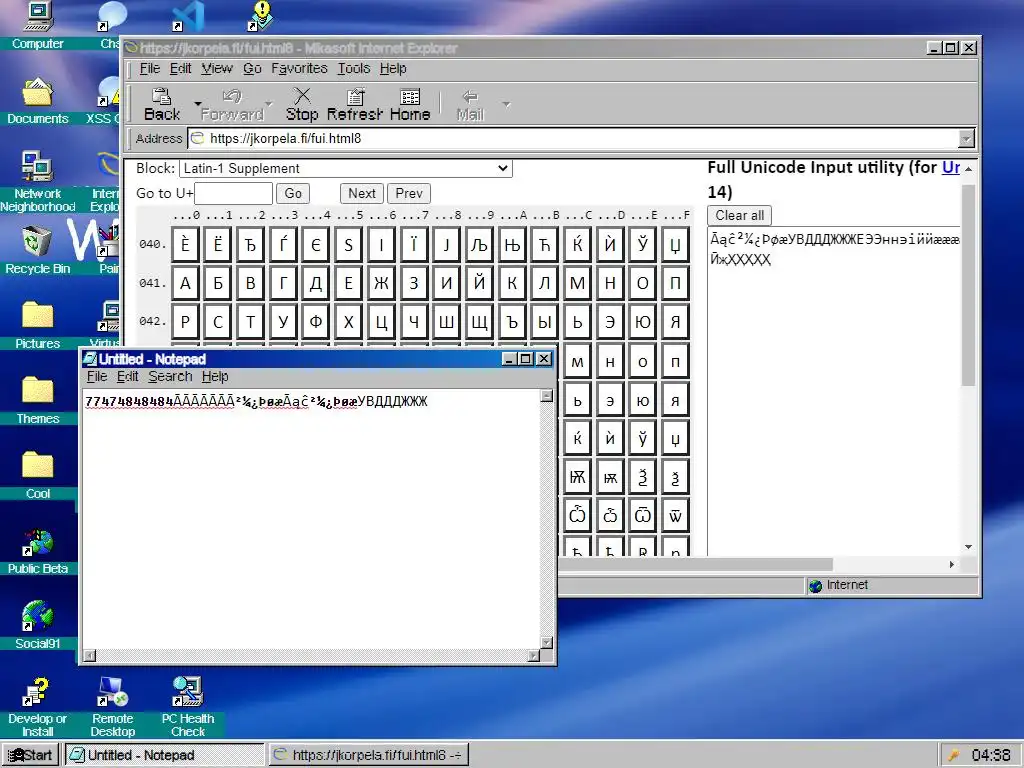Screen dimensions: 1024x768
Task: Click the Cyrillic Ф character key
Action: coord(316,321)
